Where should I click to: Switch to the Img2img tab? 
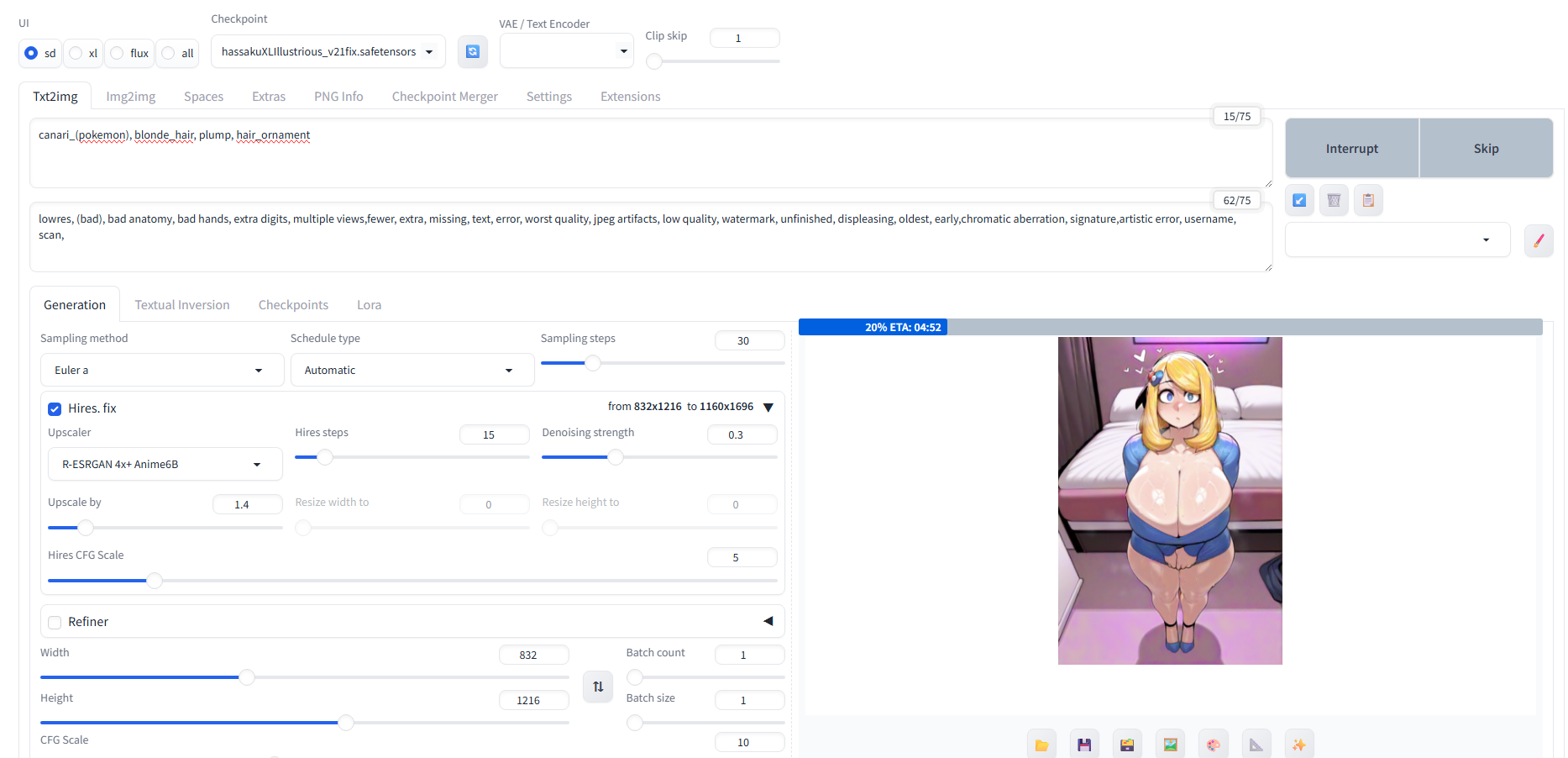pyautogui.click(x=131, y=97)
